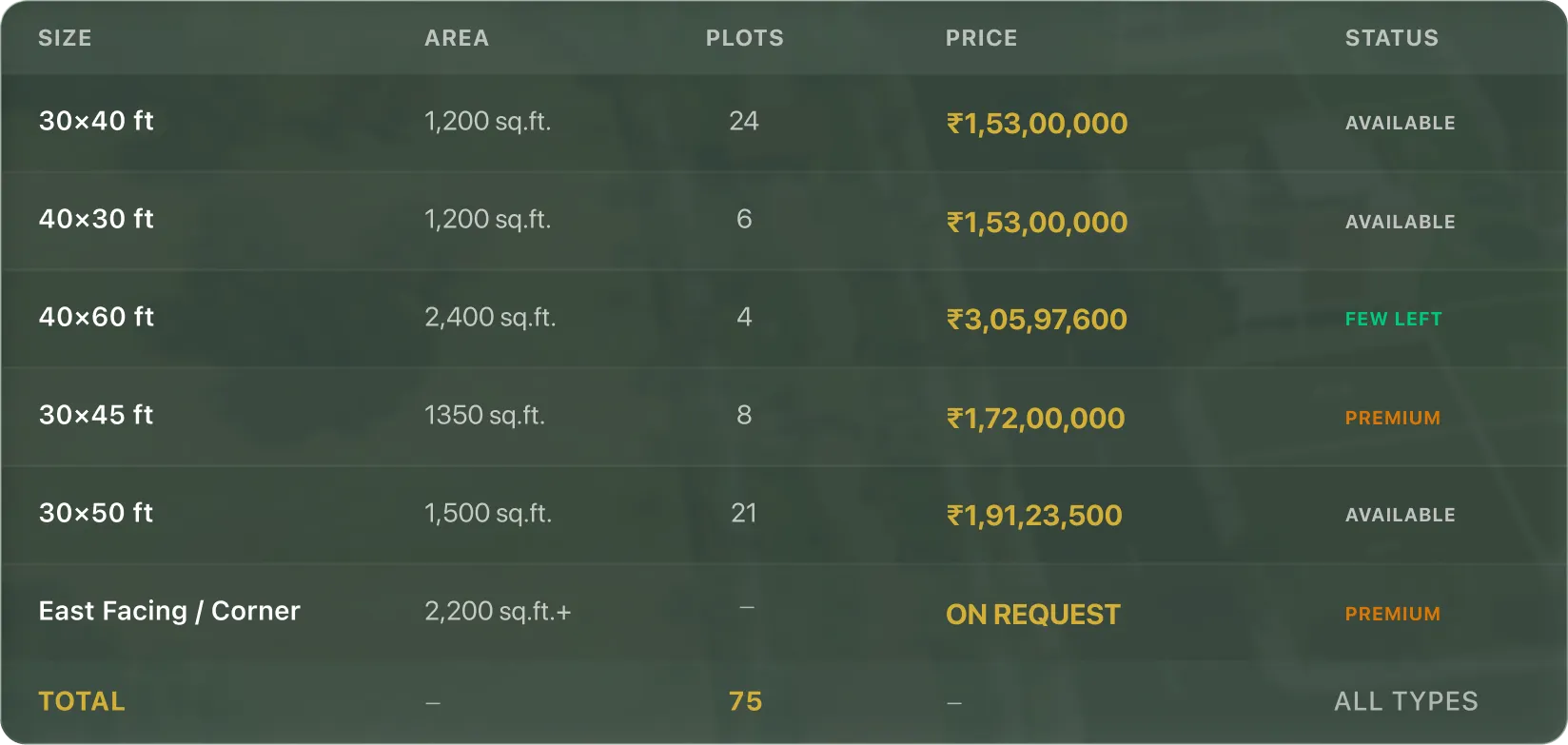Click the ₹1,72,00,000 price
This screenshot has width=1568, height=745.
pos(1036,418)
